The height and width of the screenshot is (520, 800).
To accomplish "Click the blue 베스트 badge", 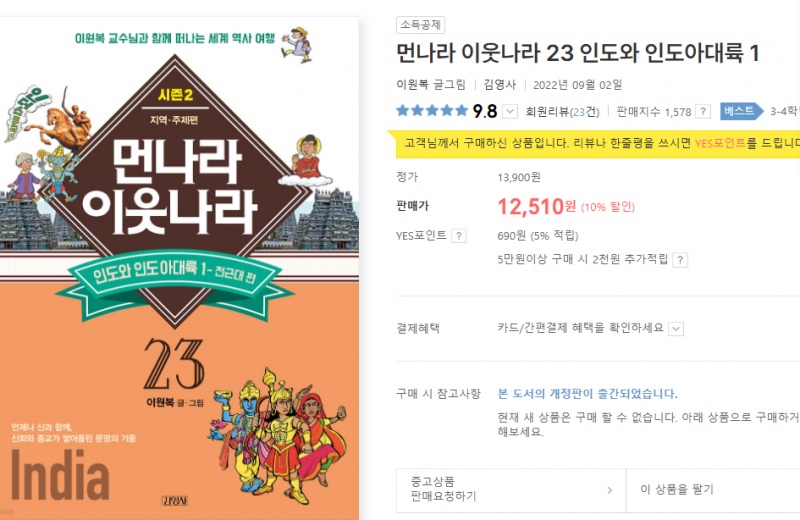I will point(741,111).
